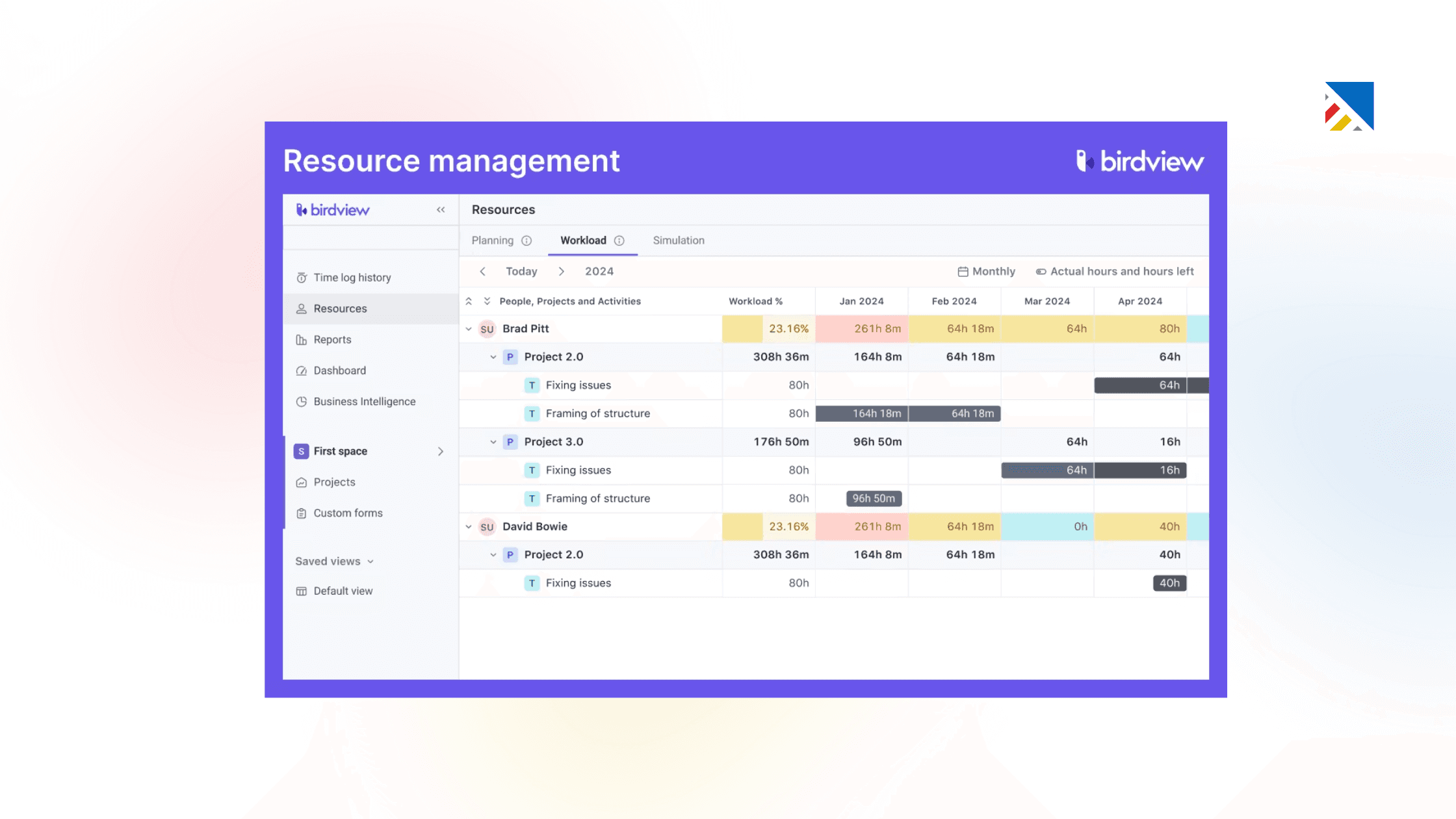Image resolution: width=1456 pixels, height=819 pixels.
Task: Collapse all rows with up-chevrons icon
Action: pyautogui.click(x=469, y=301)
